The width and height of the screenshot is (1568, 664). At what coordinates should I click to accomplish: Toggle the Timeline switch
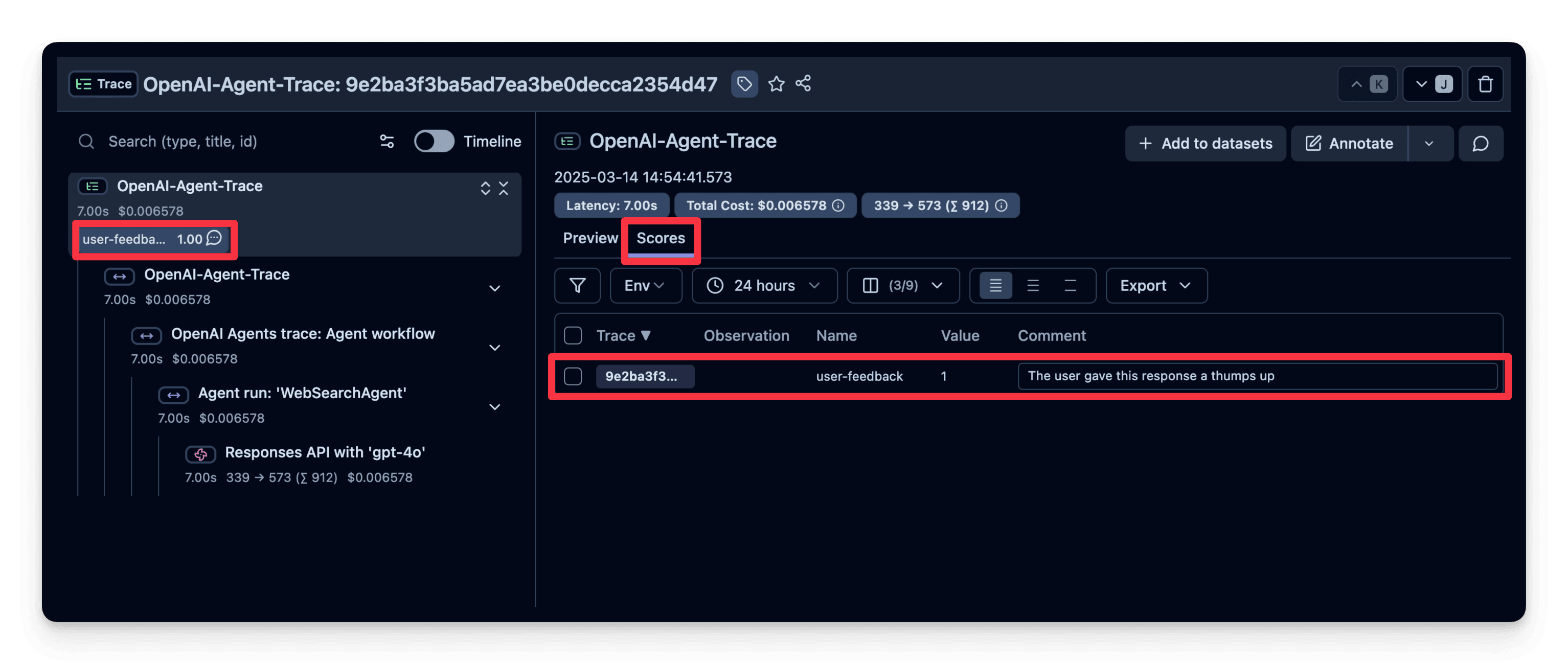pos(434,141)
